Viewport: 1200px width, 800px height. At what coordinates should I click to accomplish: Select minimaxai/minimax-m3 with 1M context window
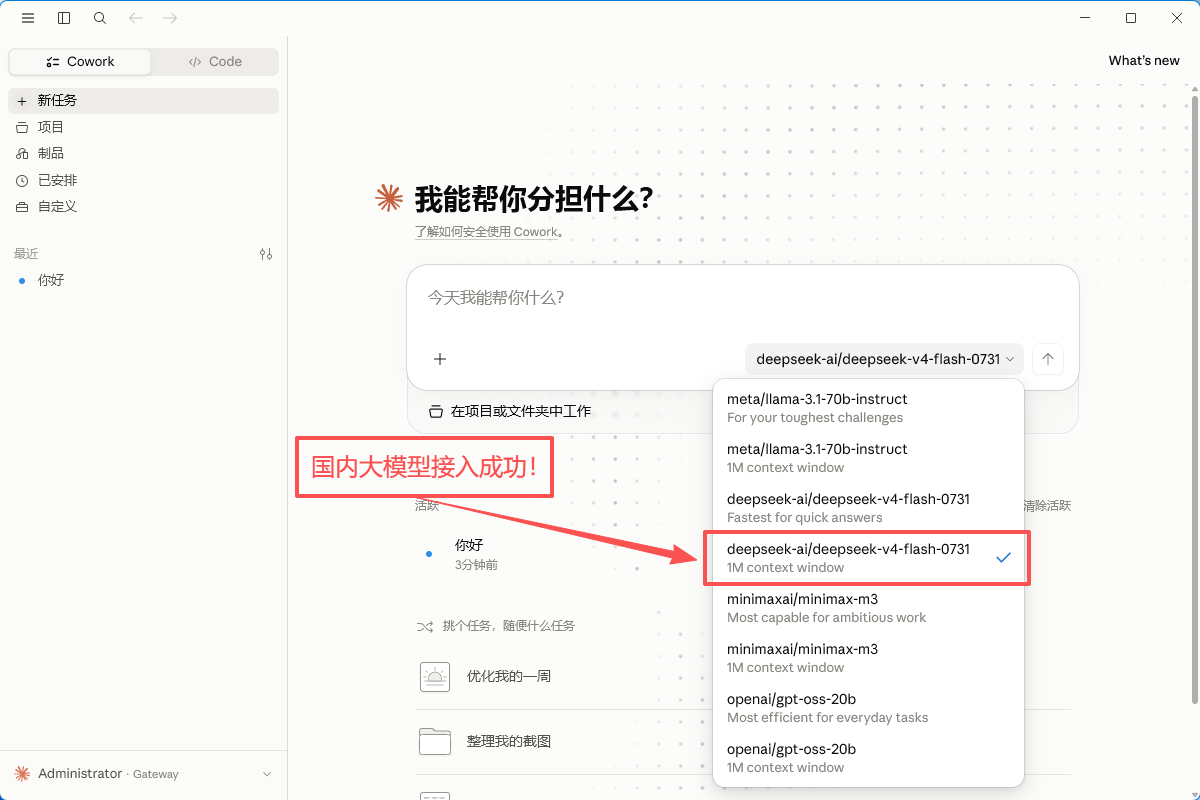(868, 658)
